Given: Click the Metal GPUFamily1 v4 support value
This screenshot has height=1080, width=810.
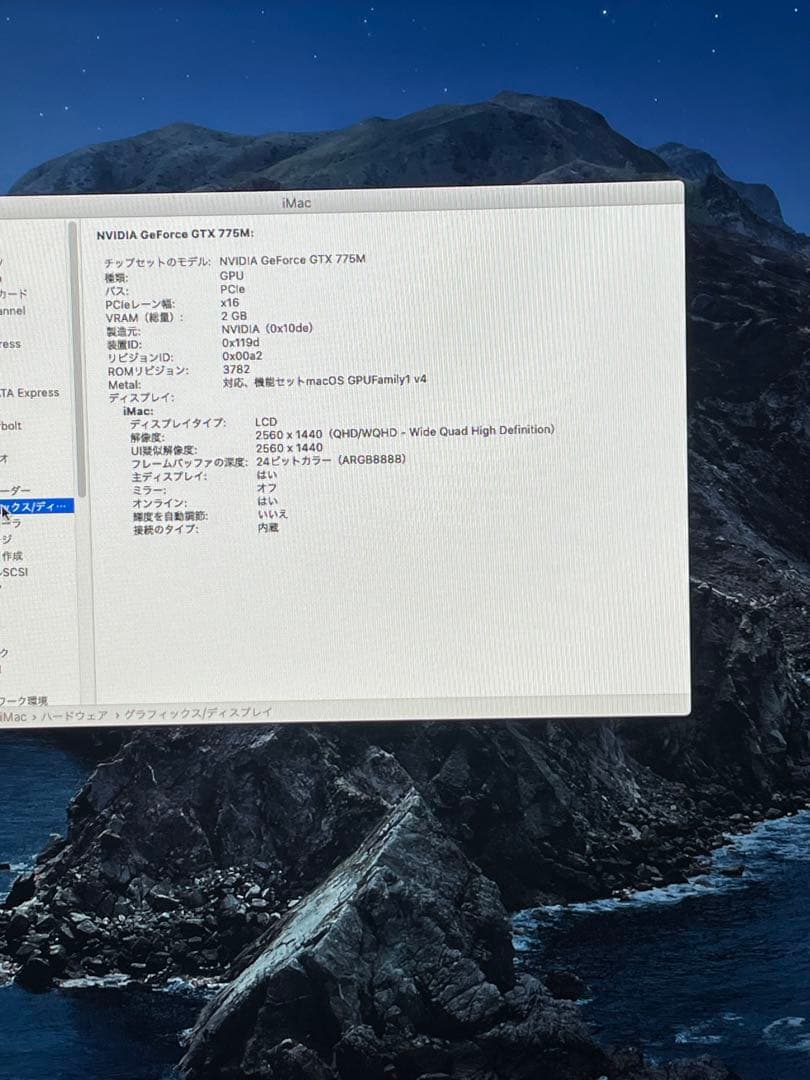Looking at the screenshot, I should point(324,381).
